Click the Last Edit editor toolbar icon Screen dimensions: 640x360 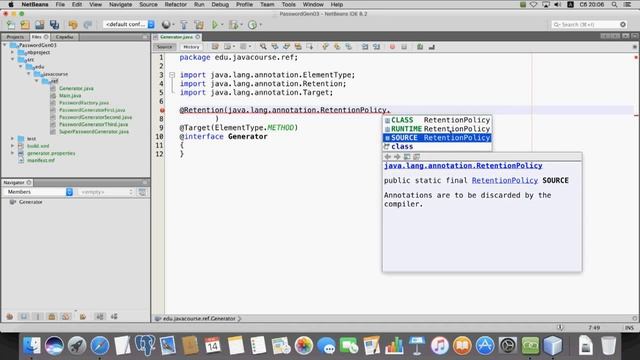215,47
